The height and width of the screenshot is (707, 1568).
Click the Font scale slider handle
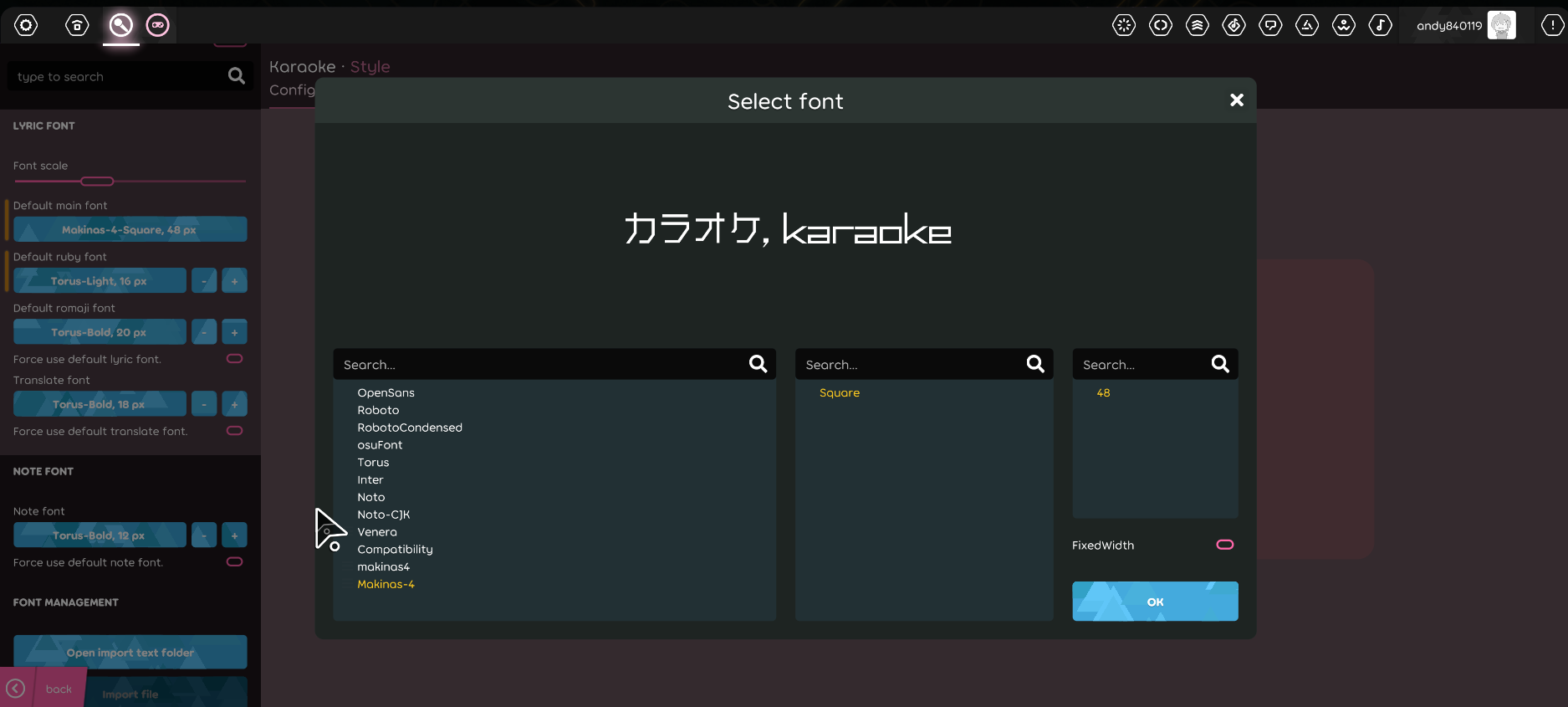(97, 182)
